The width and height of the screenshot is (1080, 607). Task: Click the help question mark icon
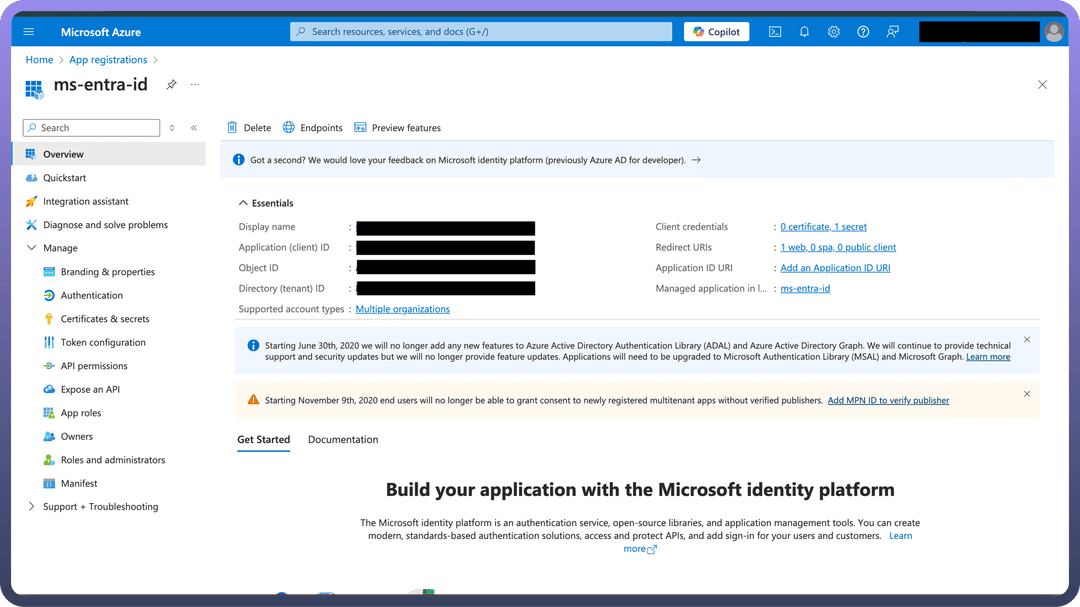tap(863, 32)
